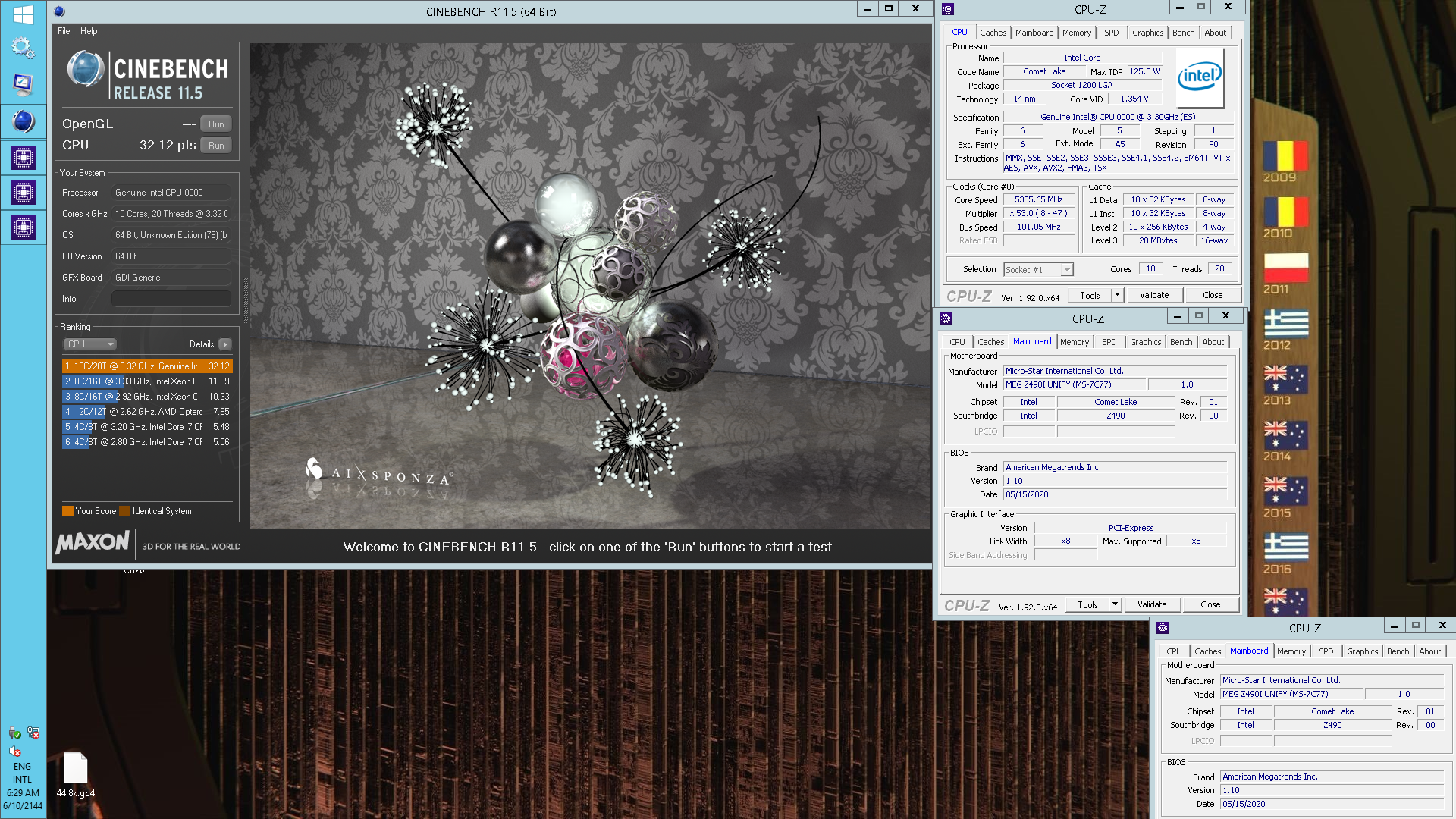Click the Your Score orange swatch

(x=67, y=511)
